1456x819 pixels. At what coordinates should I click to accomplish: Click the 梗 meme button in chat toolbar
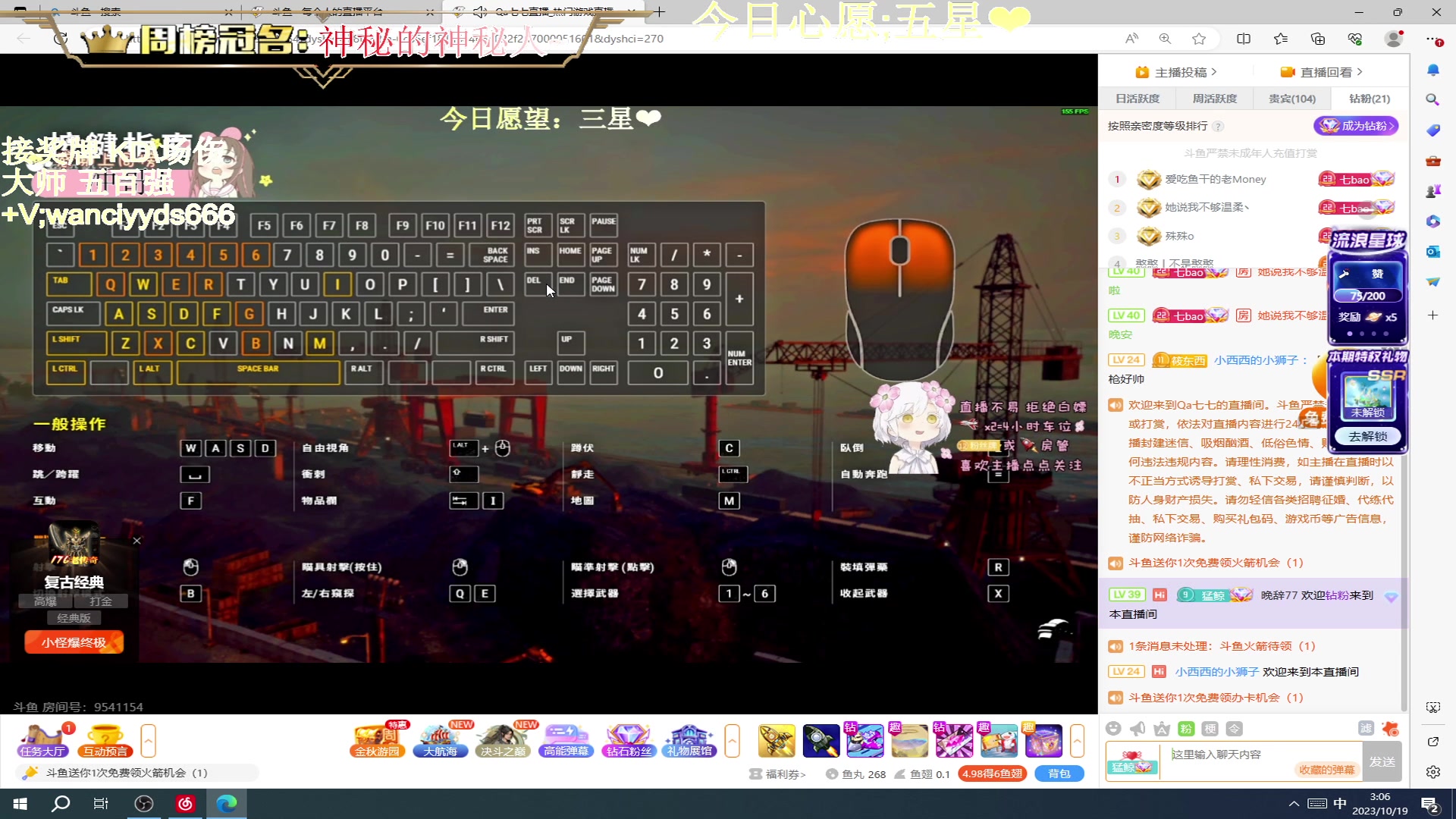tap(1210, 729)
